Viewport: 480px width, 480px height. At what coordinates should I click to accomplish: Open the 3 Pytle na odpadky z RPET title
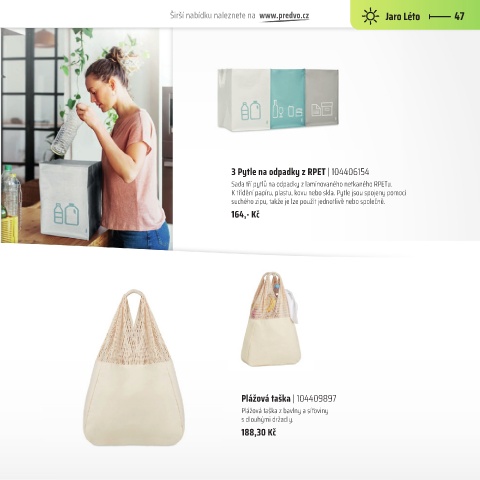pyautogui.click(x=278, y=172)
